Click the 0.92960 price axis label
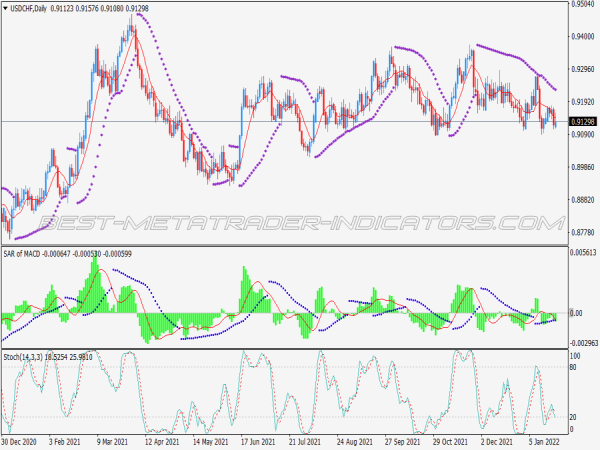Image resolution: width=600 pixels, height=450 pixels. 583,69
